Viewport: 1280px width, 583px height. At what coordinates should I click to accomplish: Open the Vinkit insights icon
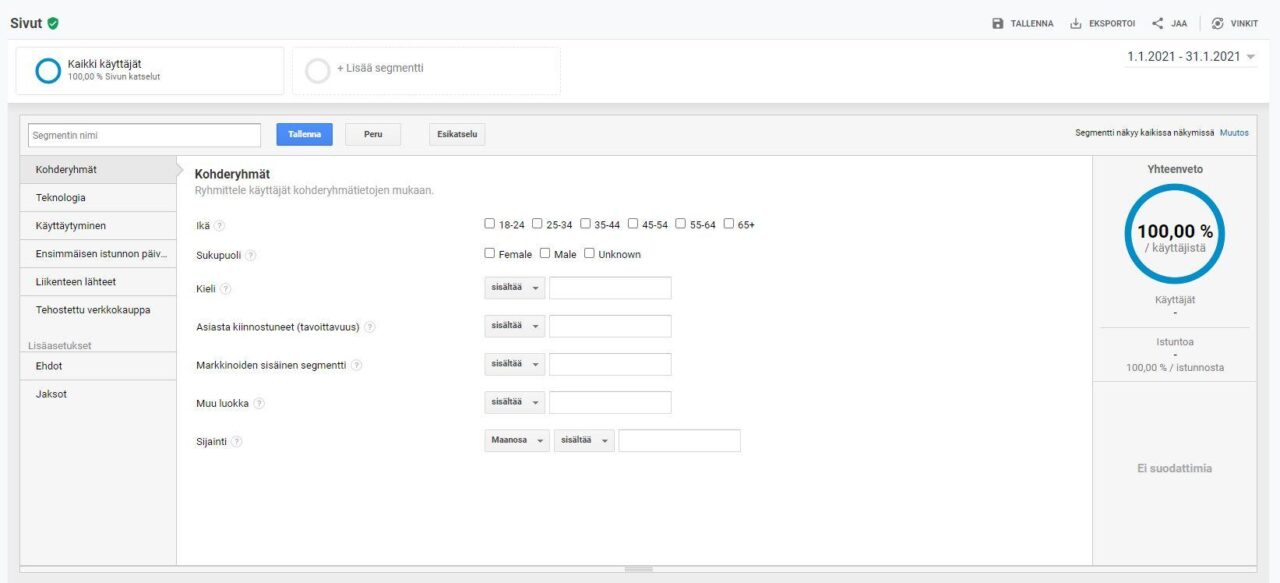[x=1218, y=24]
